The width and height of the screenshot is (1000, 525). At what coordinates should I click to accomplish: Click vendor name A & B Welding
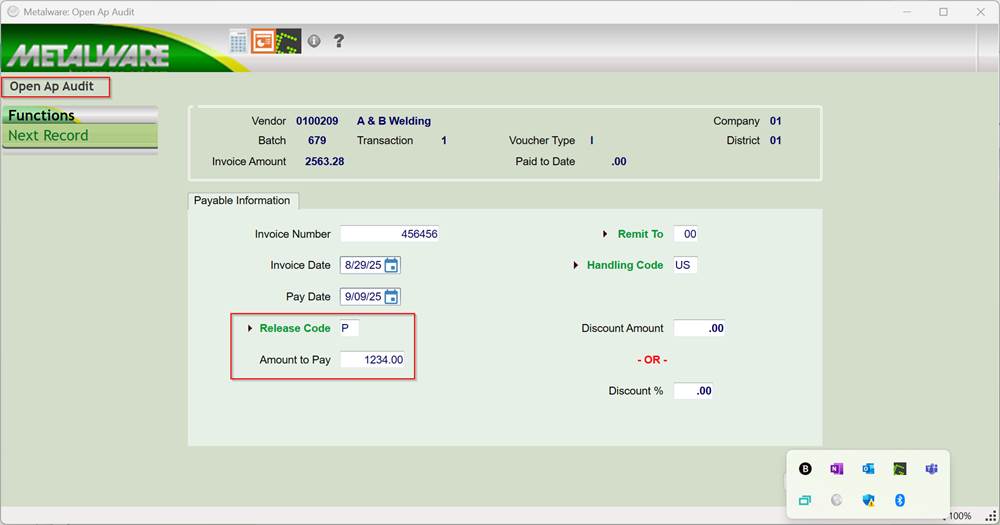[x=393, y=121]
